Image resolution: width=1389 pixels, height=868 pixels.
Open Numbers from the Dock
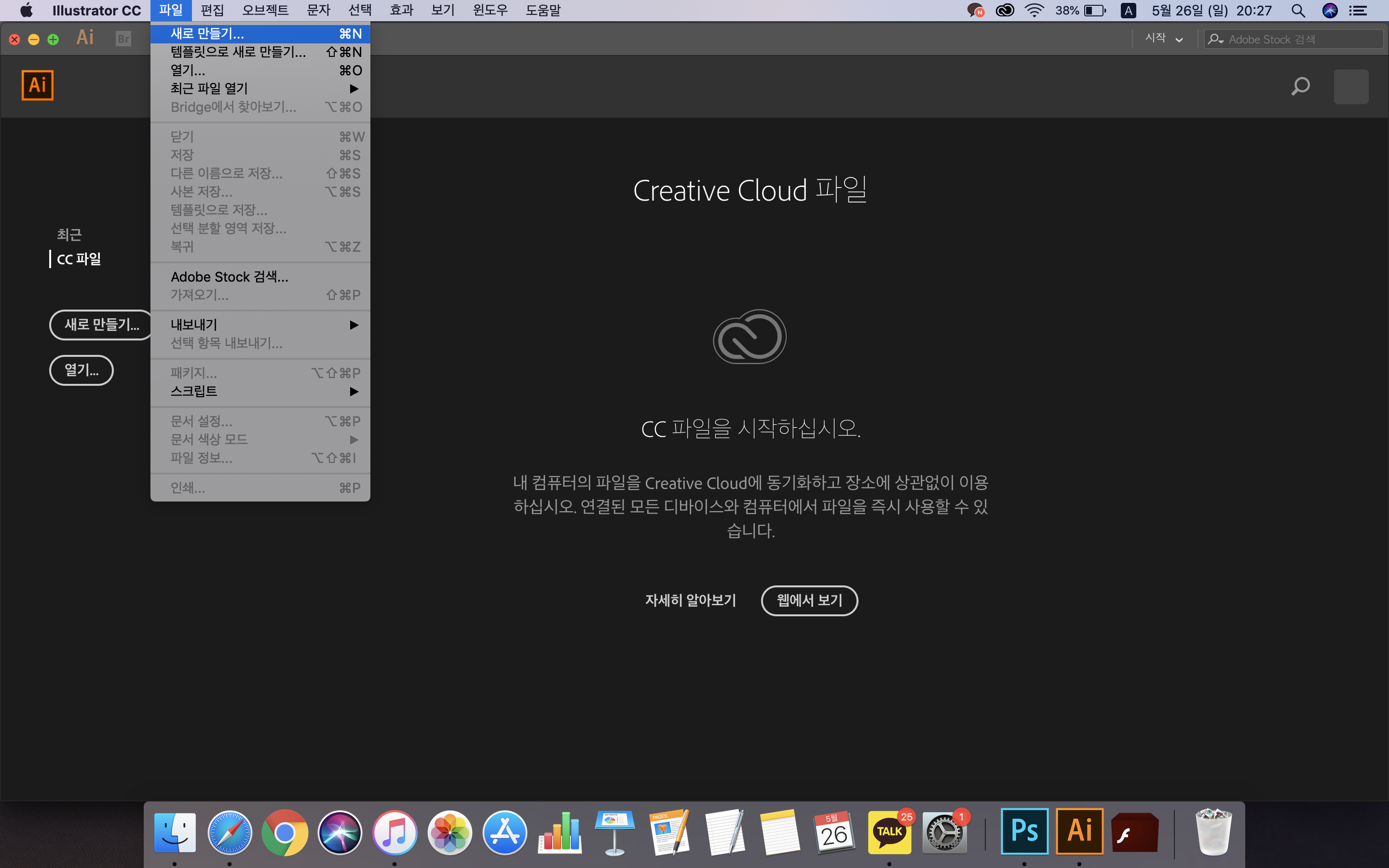(x=559, y=832)
